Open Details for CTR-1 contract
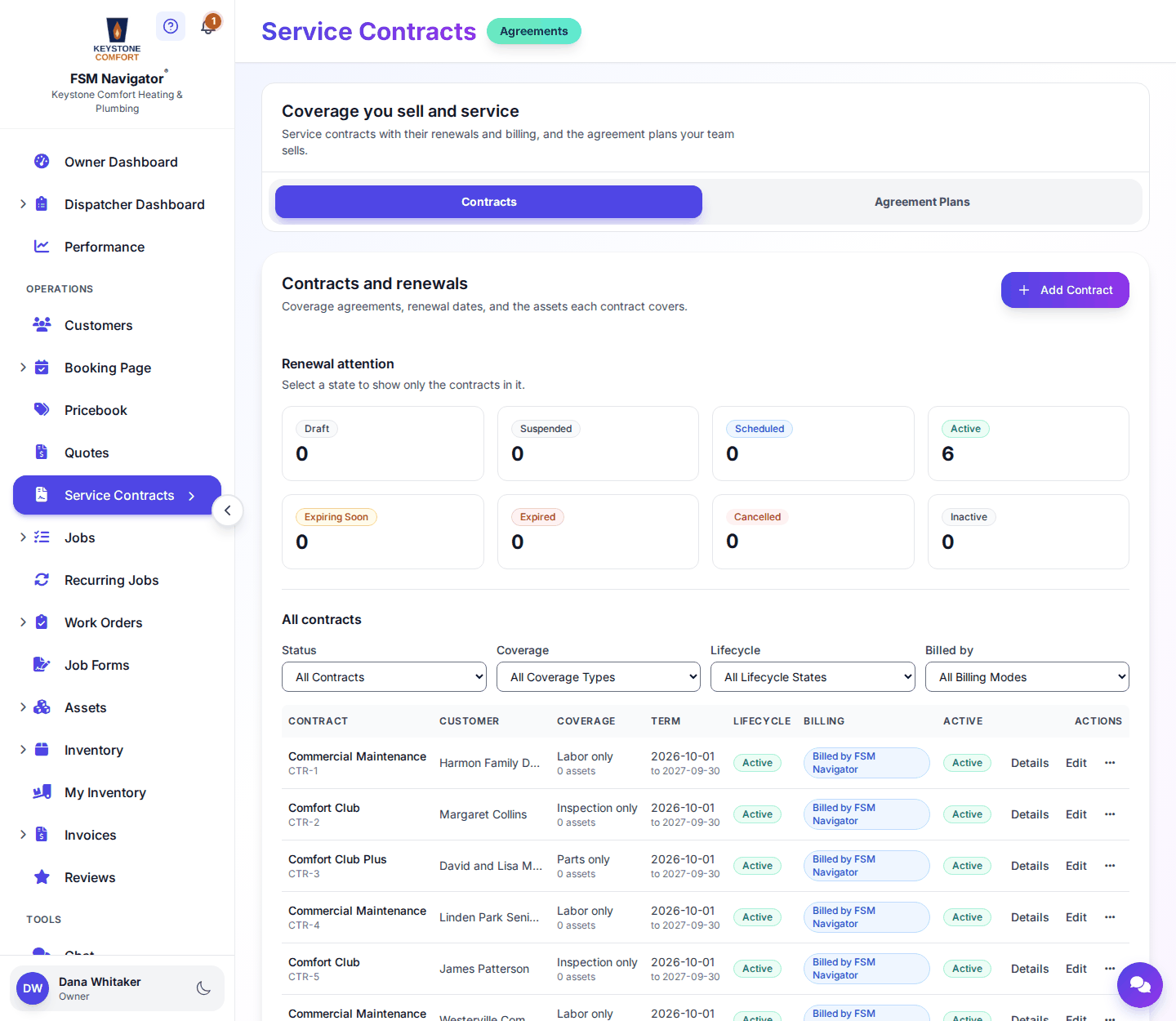The image size is (1176, 1021). 1030,763
